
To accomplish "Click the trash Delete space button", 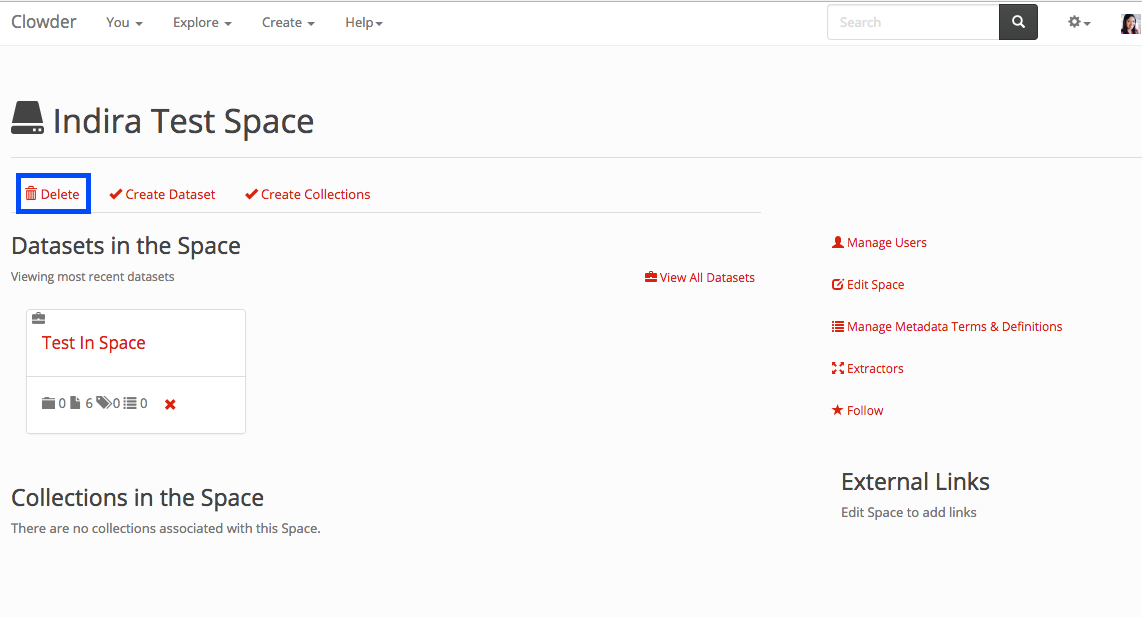I will point(53,194).
